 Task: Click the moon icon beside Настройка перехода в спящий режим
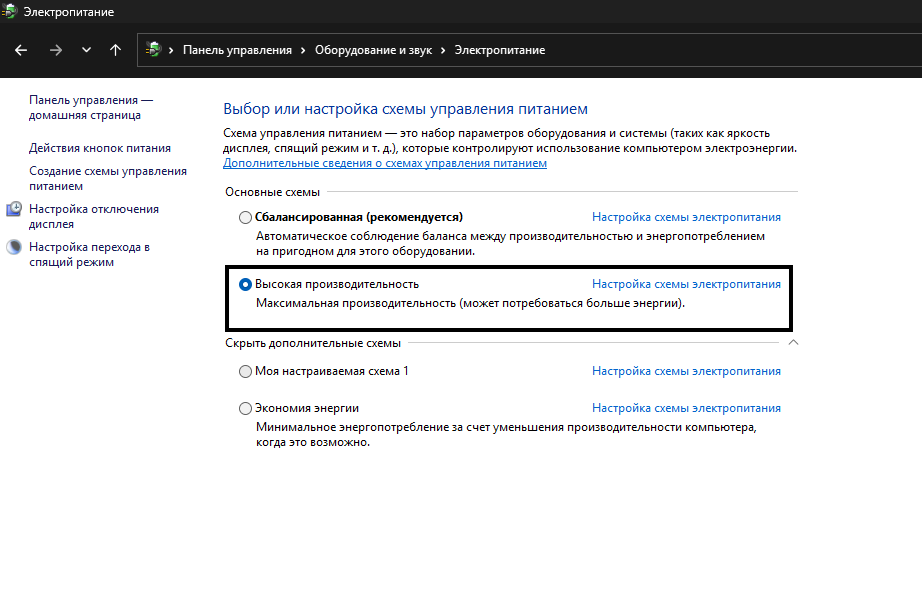[14, 247]
